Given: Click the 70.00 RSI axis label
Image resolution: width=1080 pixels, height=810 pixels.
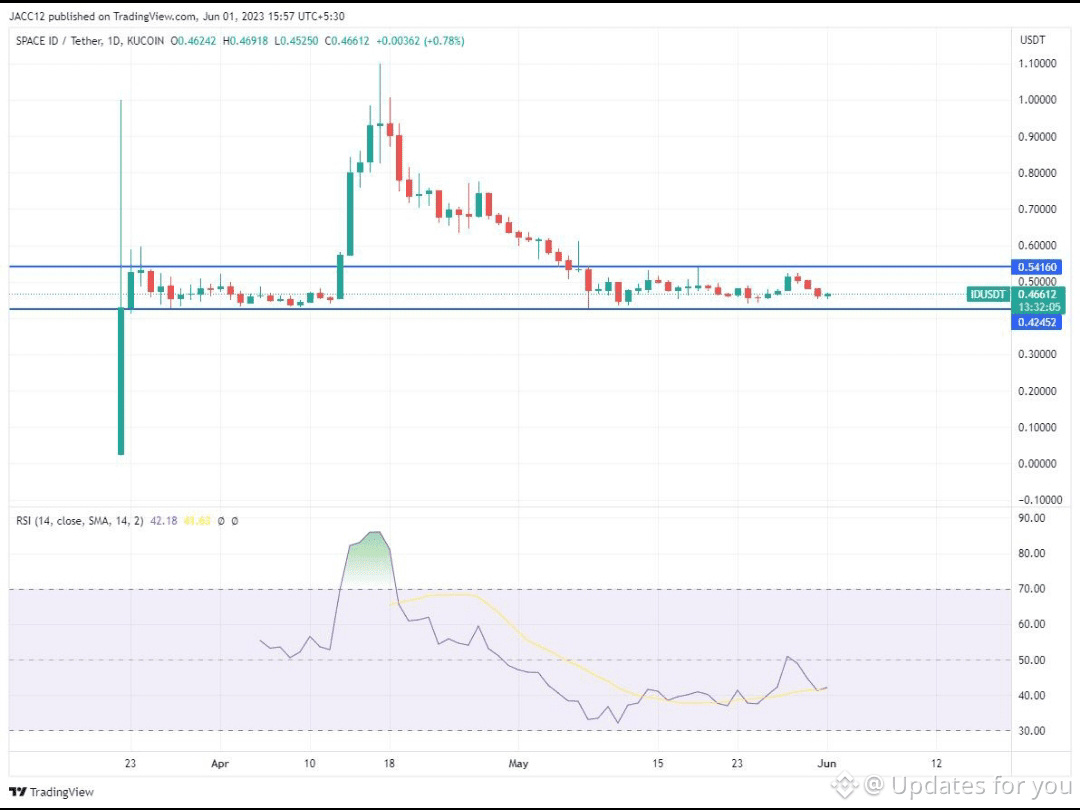Looking at the screenshot, I should pos(1032,589).
